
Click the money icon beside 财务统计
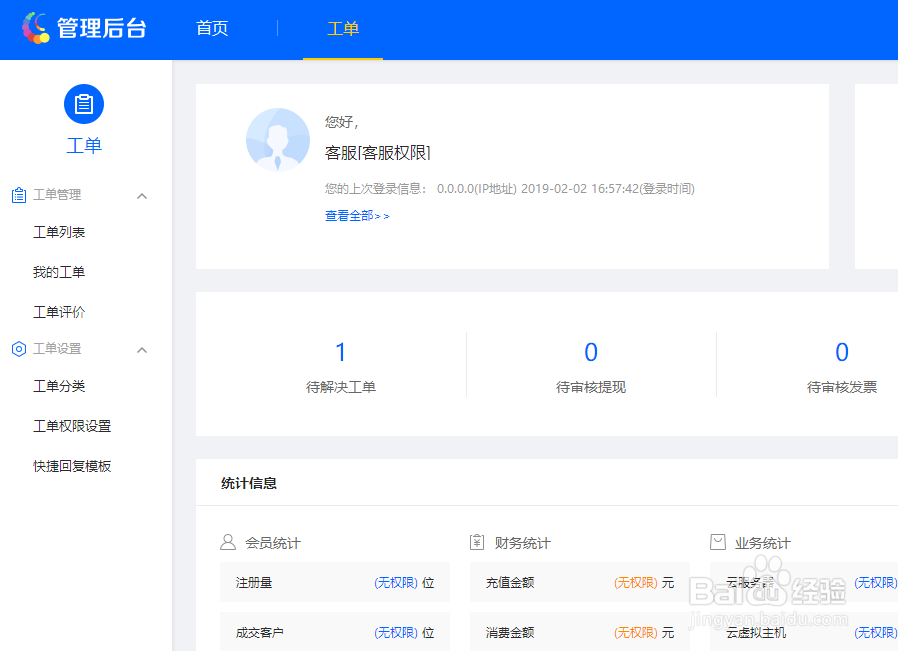476,542
